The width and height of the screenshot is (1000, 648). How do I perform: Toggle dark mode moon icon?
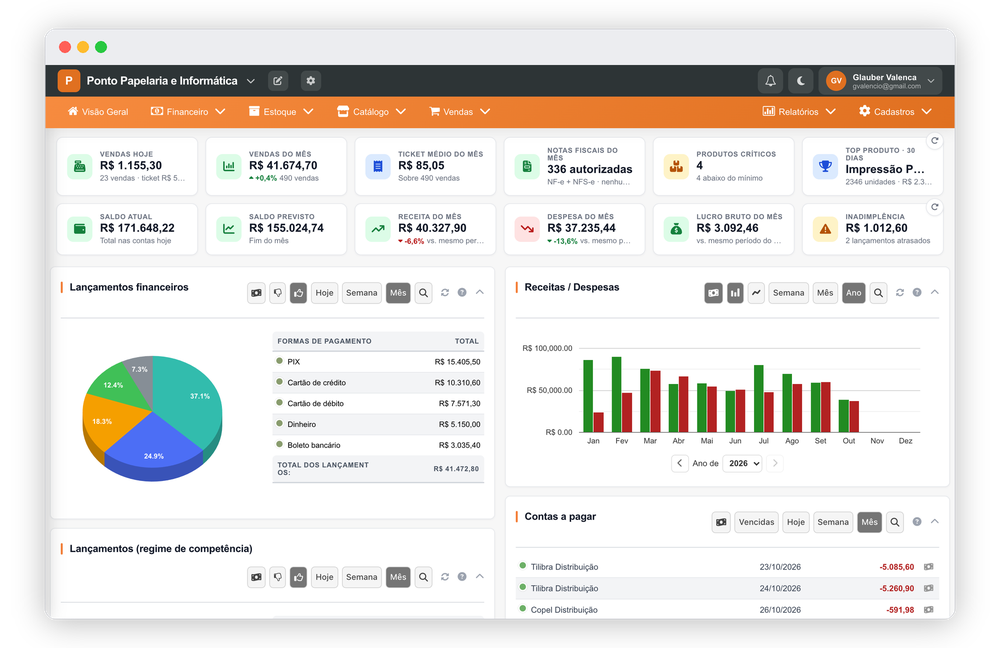click(x=801, y=81)
